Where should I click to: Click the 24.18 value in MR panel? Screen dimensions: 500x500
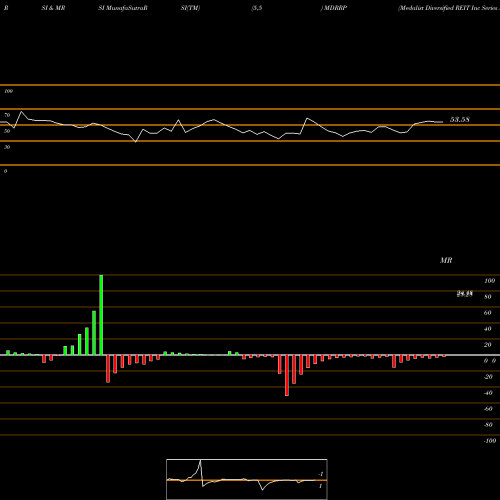click(465, 294)
